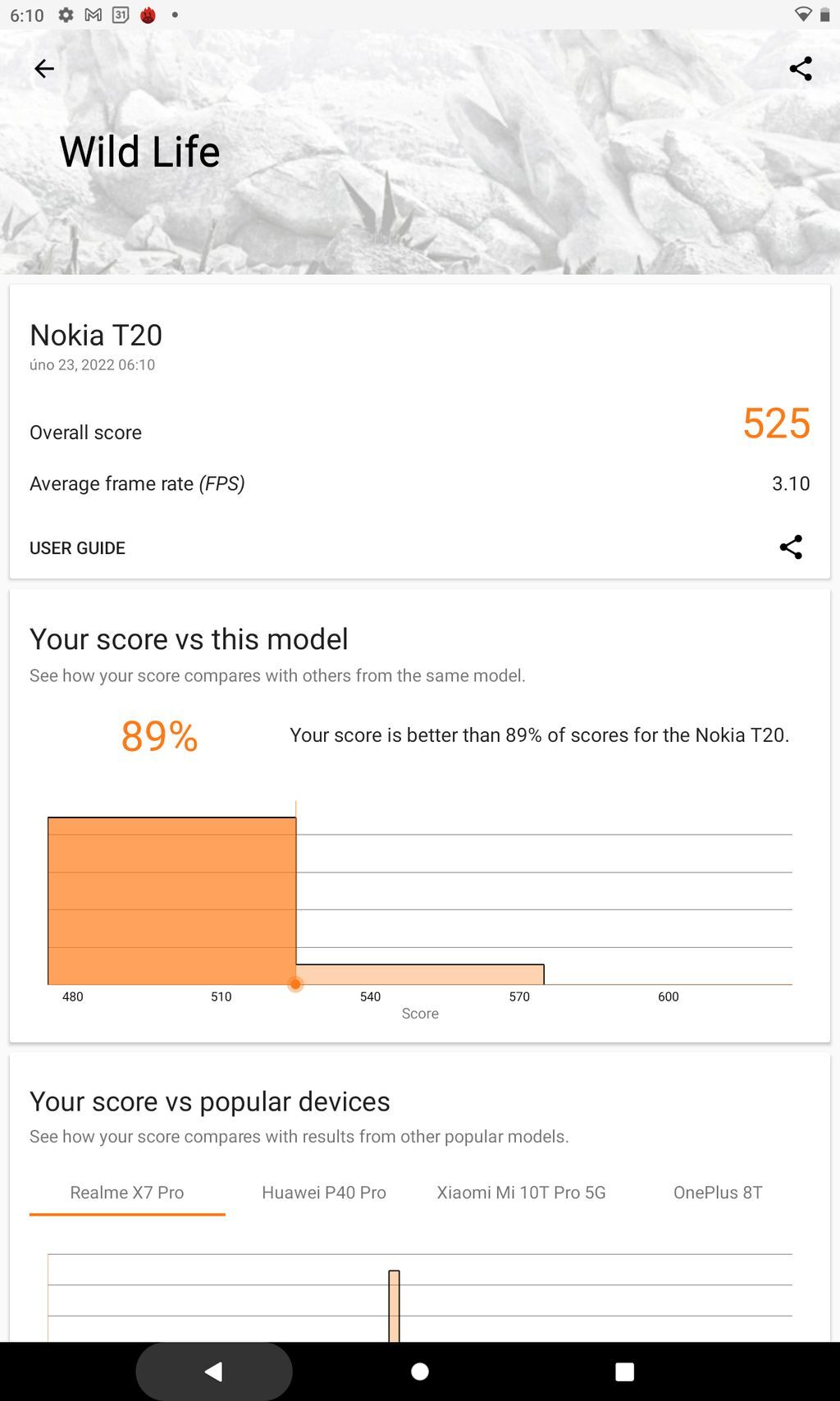Select the Realme X7 Pro tab
840x1401 pixels.
[x=126, y=1193]
